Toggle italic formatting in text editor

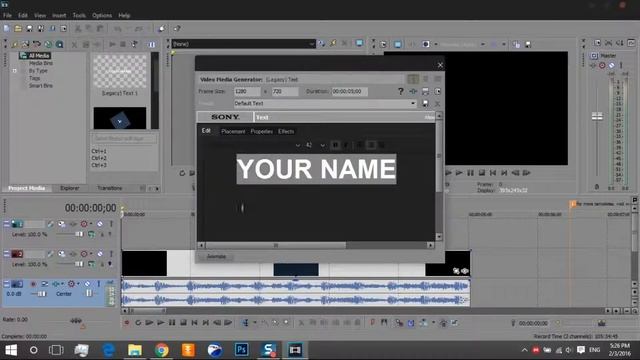pyautogui.click(x=346, y=145)
